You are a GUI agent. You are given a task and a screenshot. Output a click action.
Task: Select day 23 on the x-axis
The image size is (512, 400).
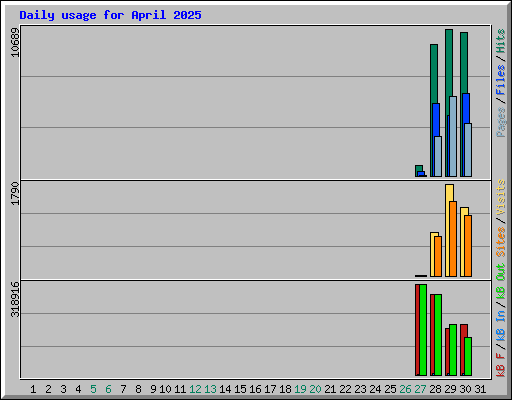click(x=360, y=389)
